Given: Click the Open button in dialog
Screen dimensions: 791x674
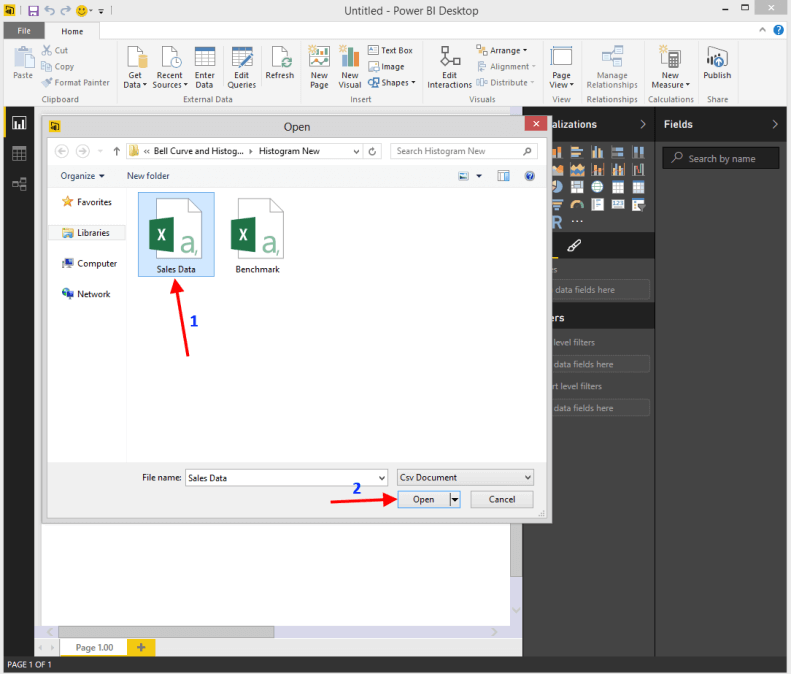Looking at the screenshot, I should (x=423, y=499).
